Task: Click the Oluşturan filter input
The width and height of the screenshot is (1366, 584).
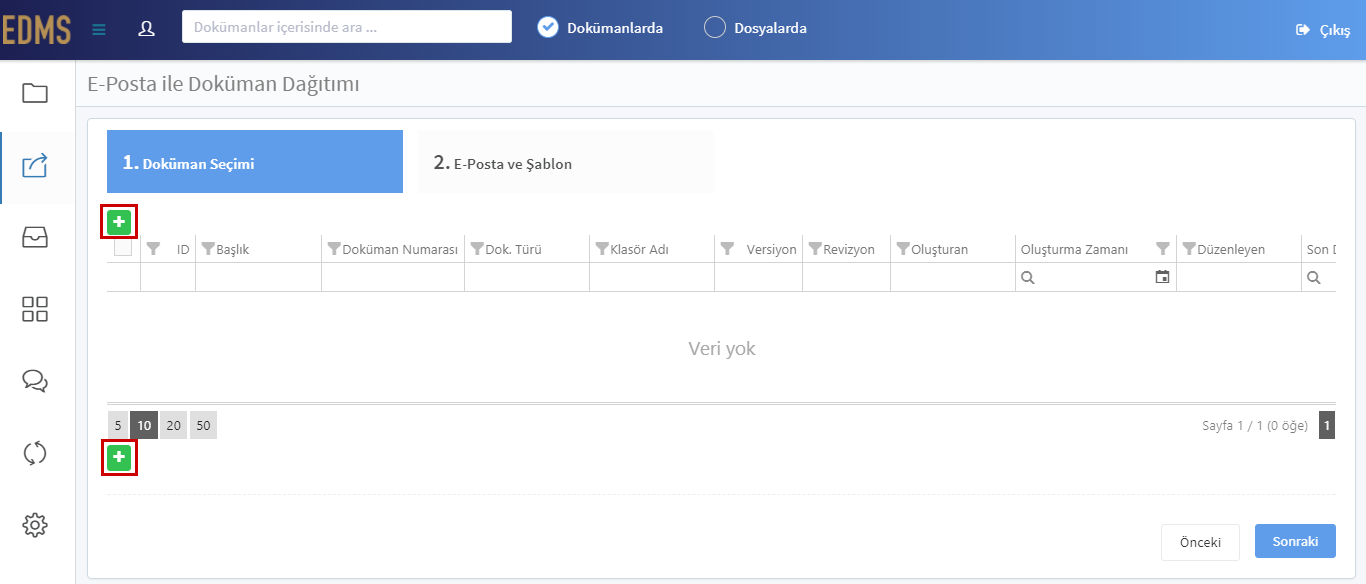Action: 953,277
